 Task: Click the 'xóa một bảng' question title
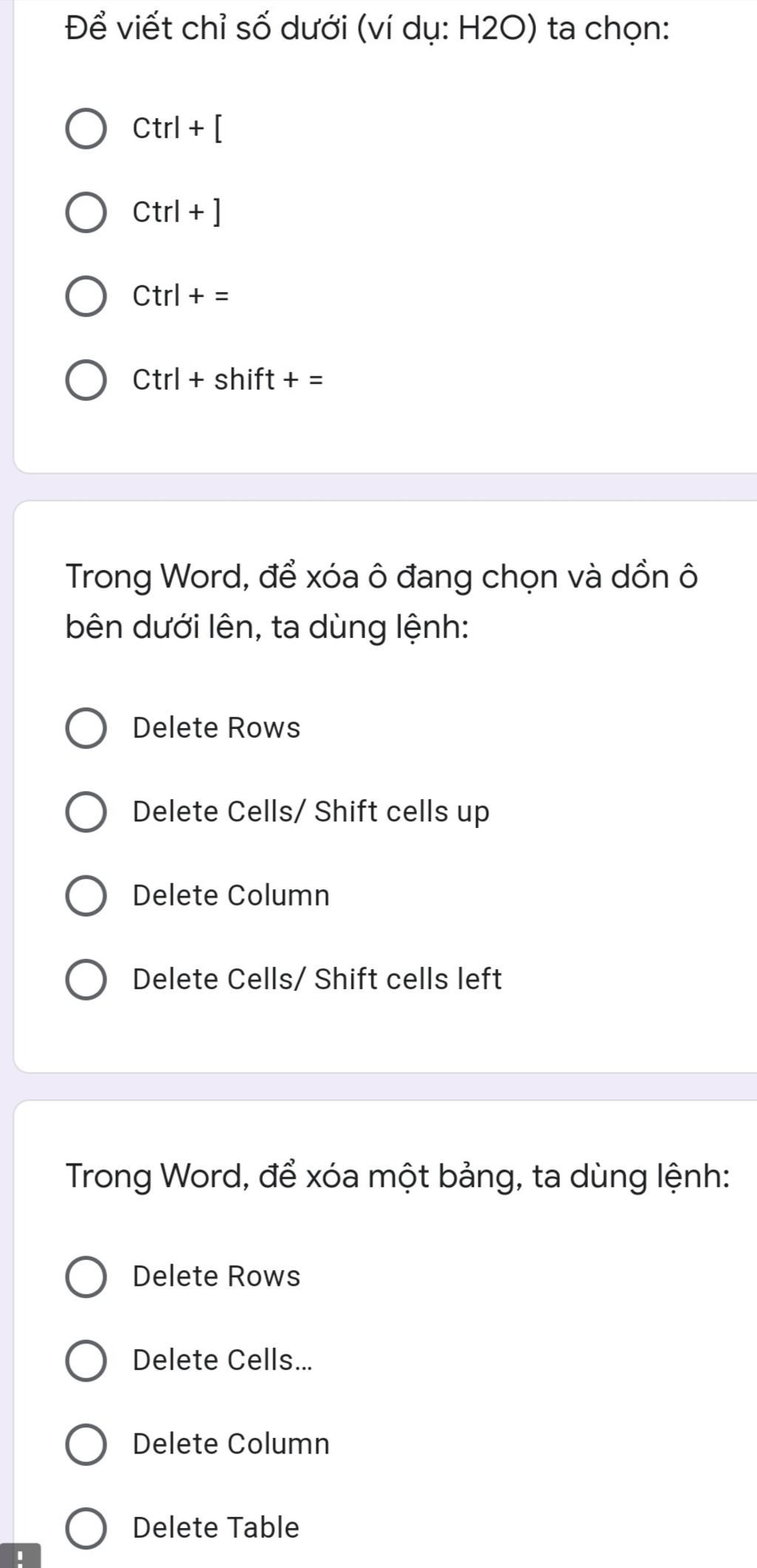pos(398,1175)
